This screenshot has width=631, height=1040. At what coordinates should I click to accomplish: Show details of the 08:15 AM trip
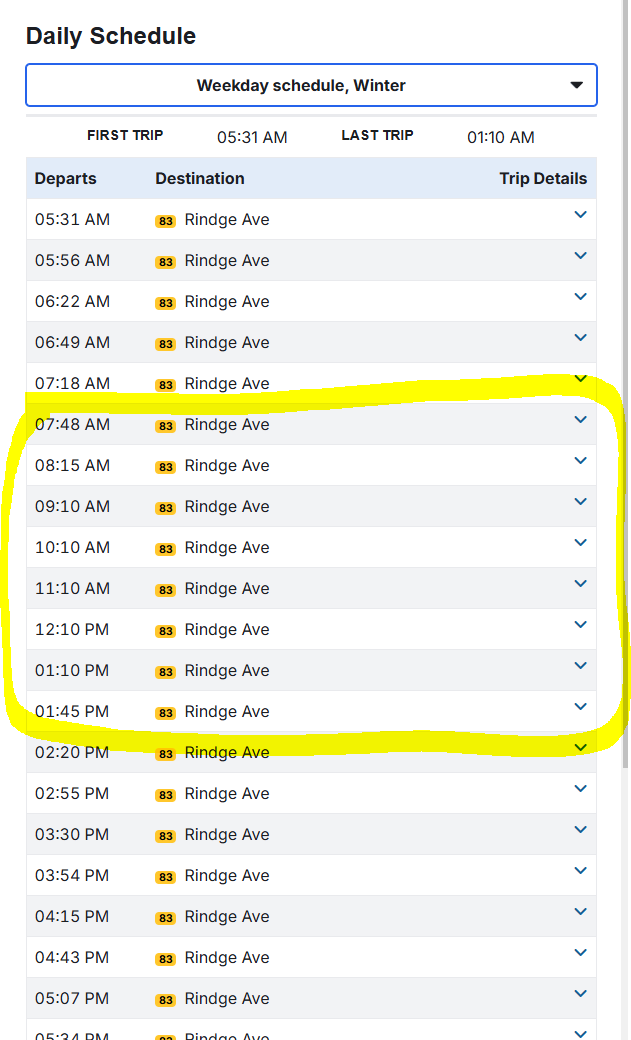tap(580, 461)
